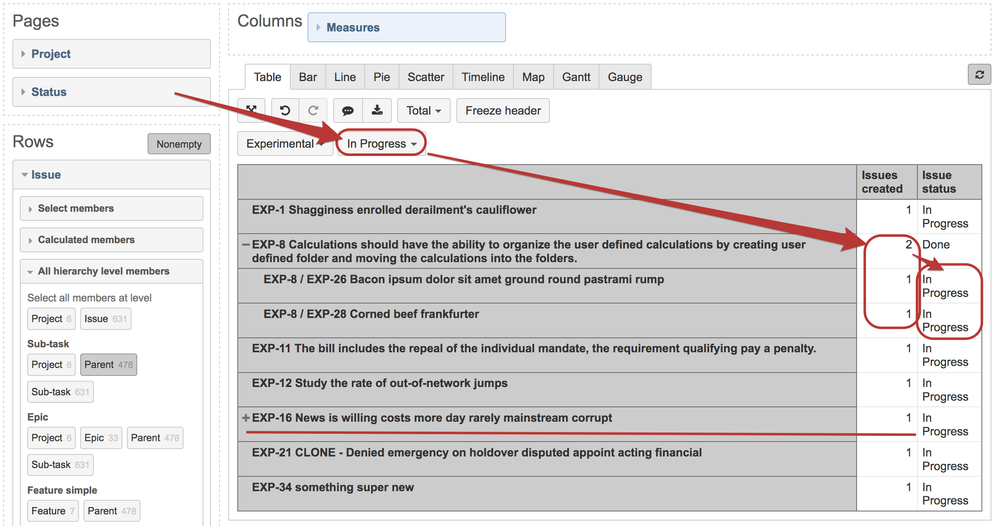Select Project level under Sub-task hierarchy

(x=51, y=365)
